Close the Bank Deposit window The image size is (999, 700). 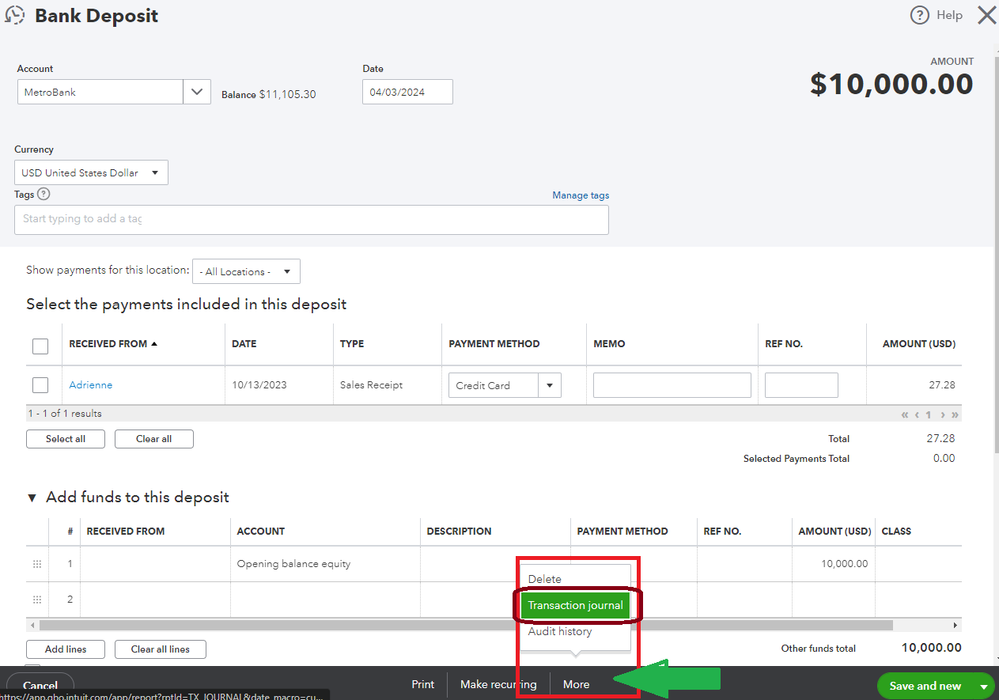[987, 15]
